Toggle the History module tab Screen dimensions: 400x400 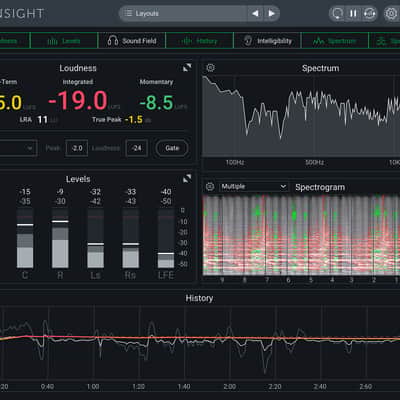(200, 41)
